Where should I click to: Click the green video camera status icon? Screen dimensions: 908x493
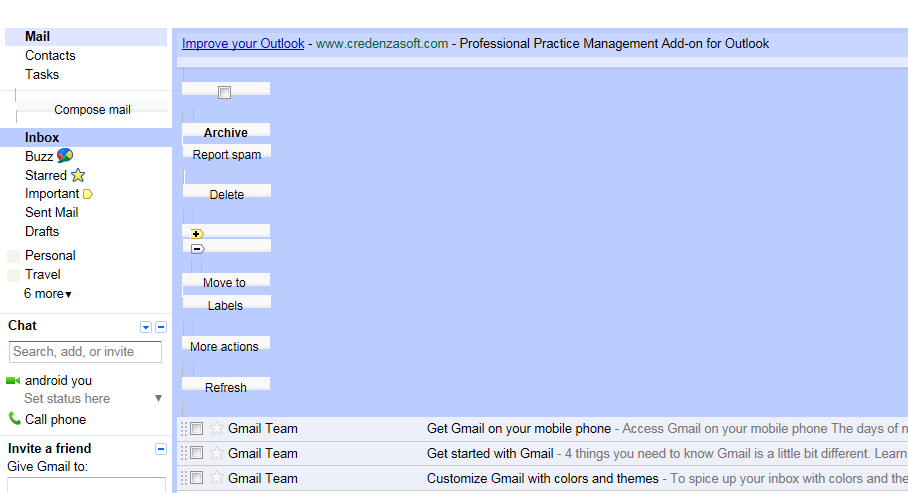[13, 381]
